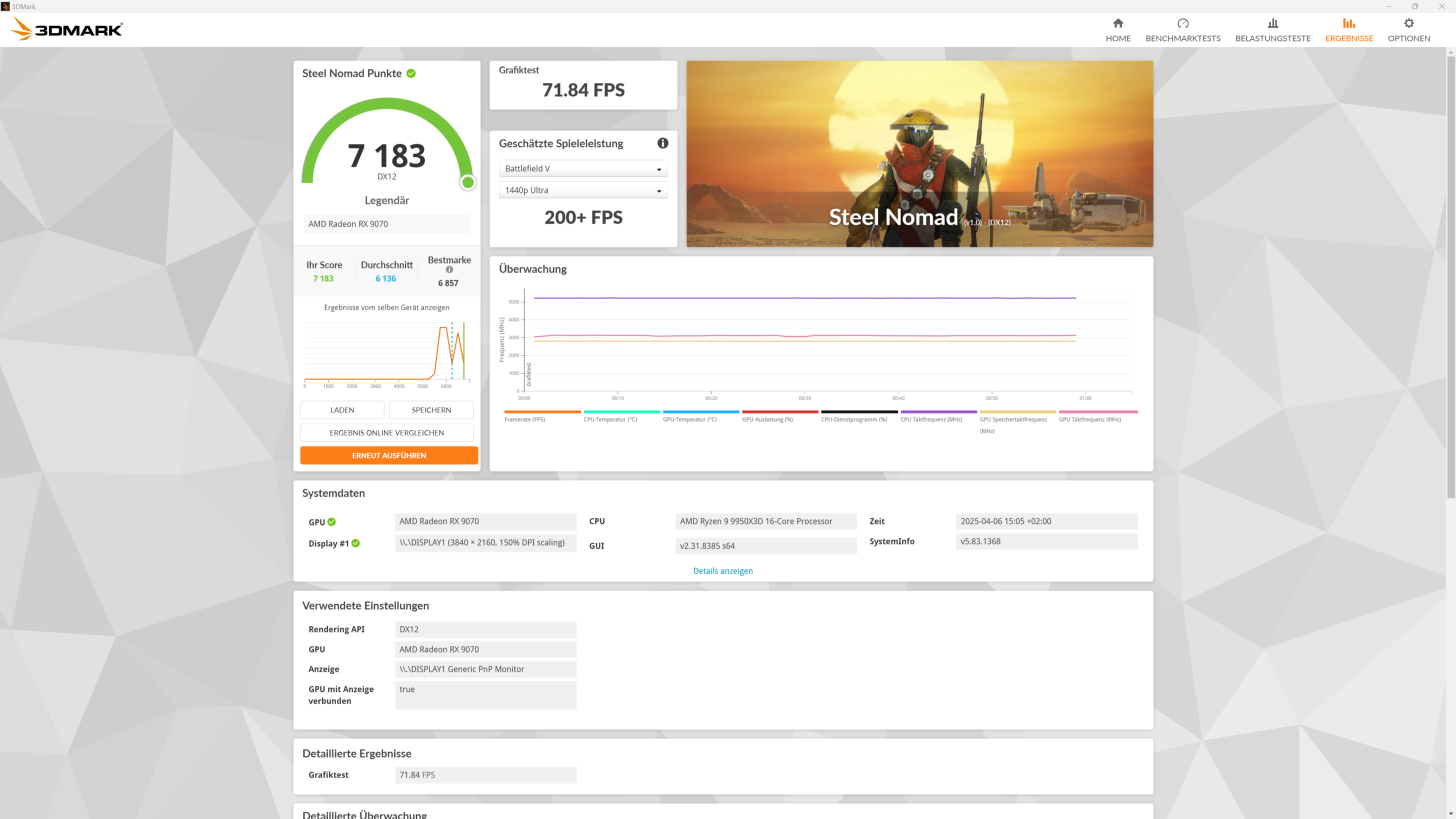Click the info icon beside Geschätzte Spieleleistung
This screenshot has height=819, width=1456.
662,143
